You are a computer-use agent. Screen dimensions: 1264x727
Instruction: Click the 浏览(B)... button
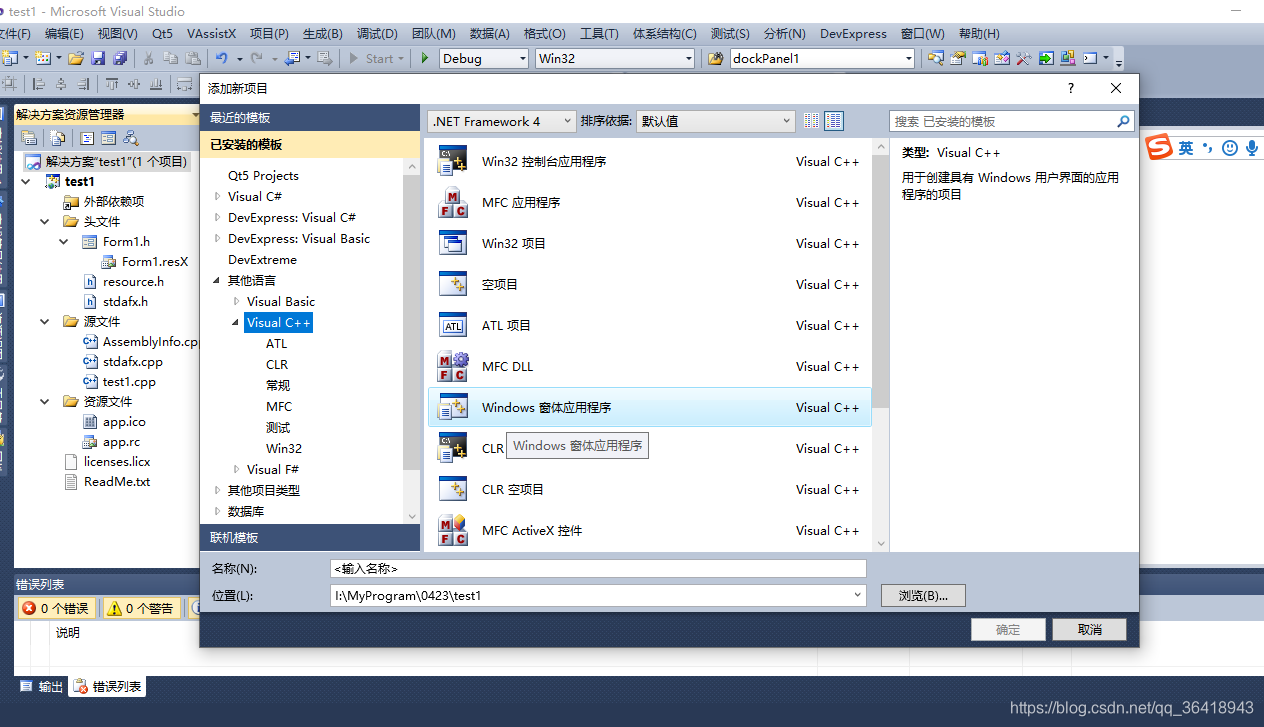921,595
